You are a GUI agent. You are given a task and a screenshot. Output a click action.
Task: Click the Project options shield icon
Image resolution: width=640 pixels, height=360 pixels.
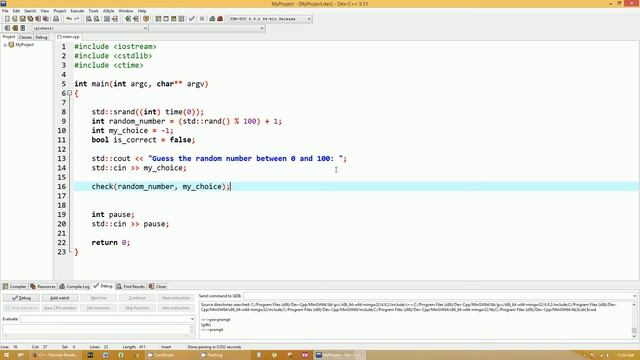(x=146, y=19)
